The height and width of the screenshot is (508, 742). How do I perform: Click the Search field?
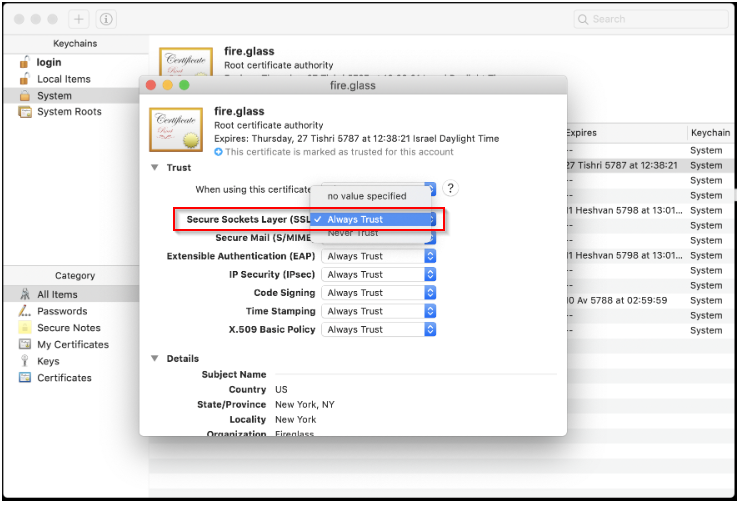pyautogui.click(x=650, y=19)
